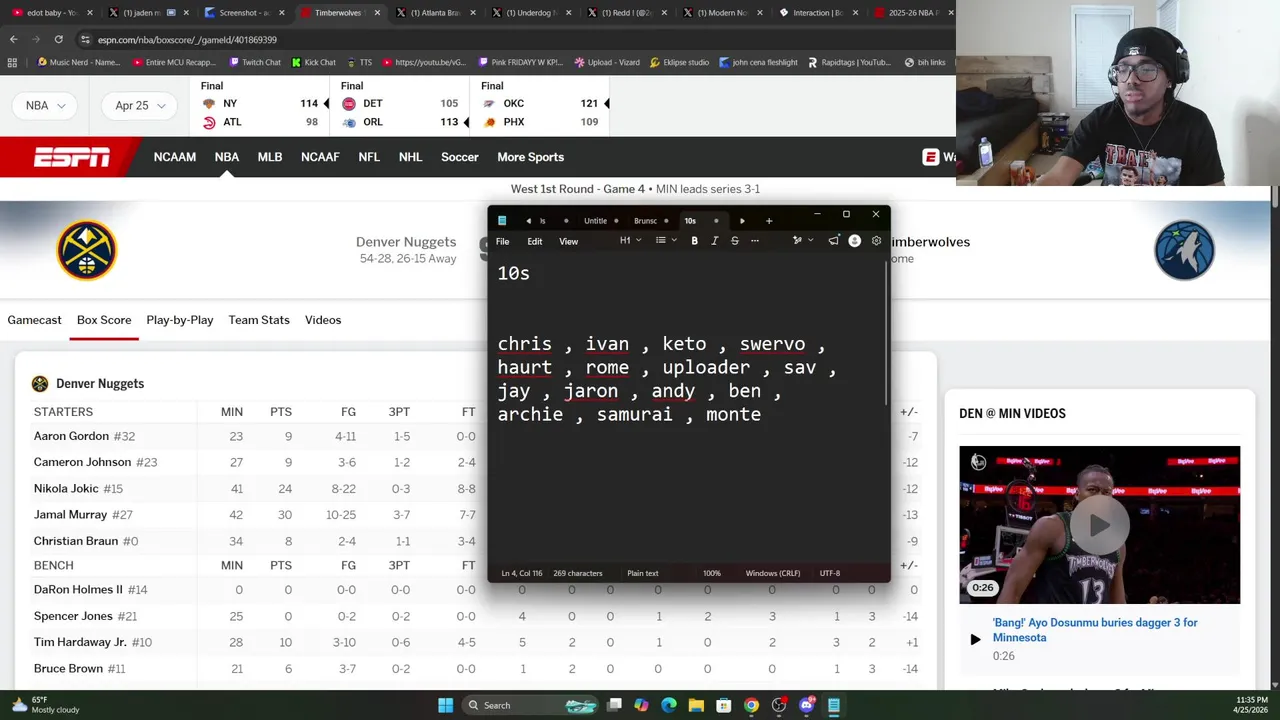1280x720 pixels.
Task: Open Microsoft Edge from the taskbar
Action: pos(669,705)
